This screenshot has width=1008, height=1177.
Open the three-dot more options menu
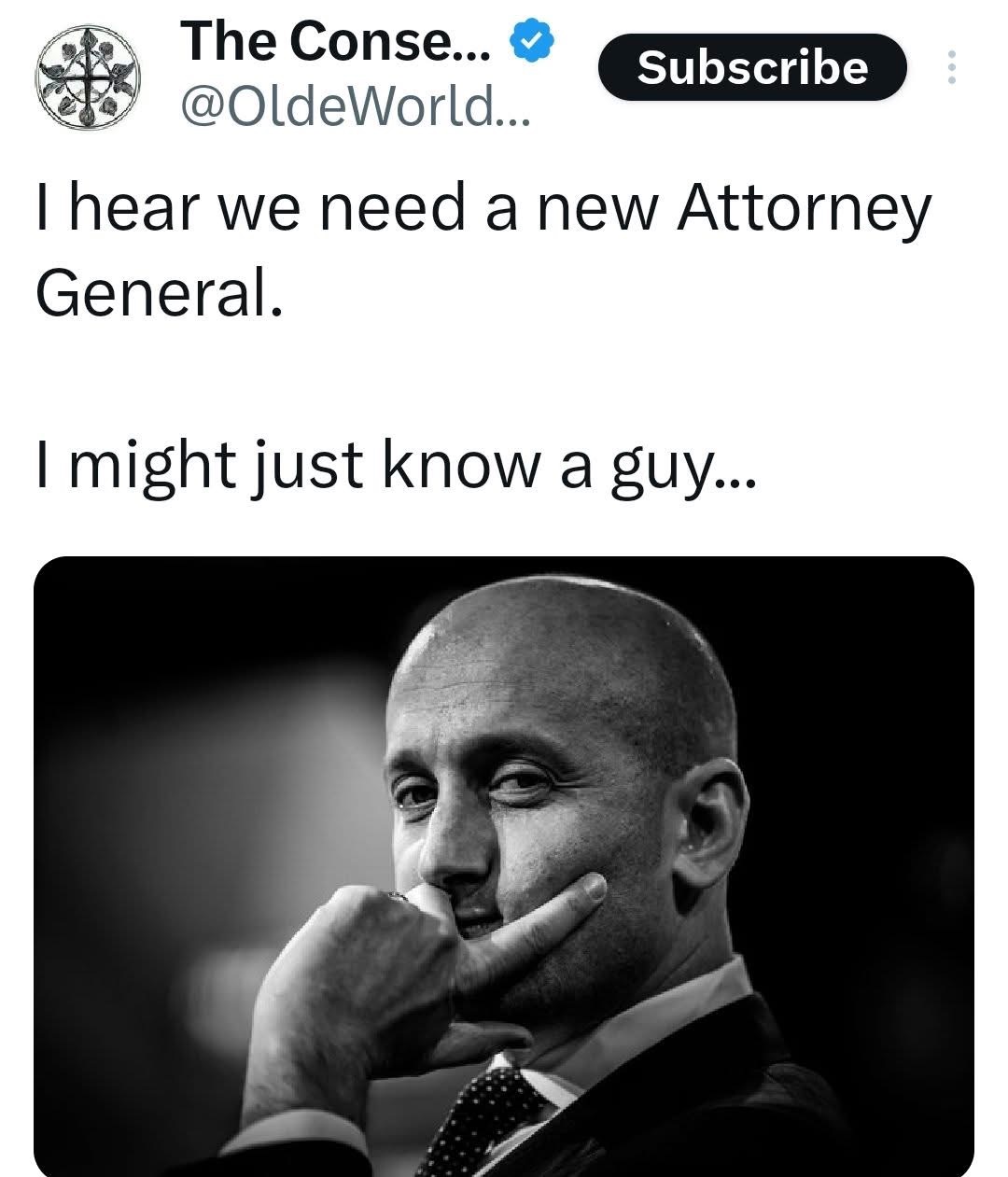click(951, 67)
